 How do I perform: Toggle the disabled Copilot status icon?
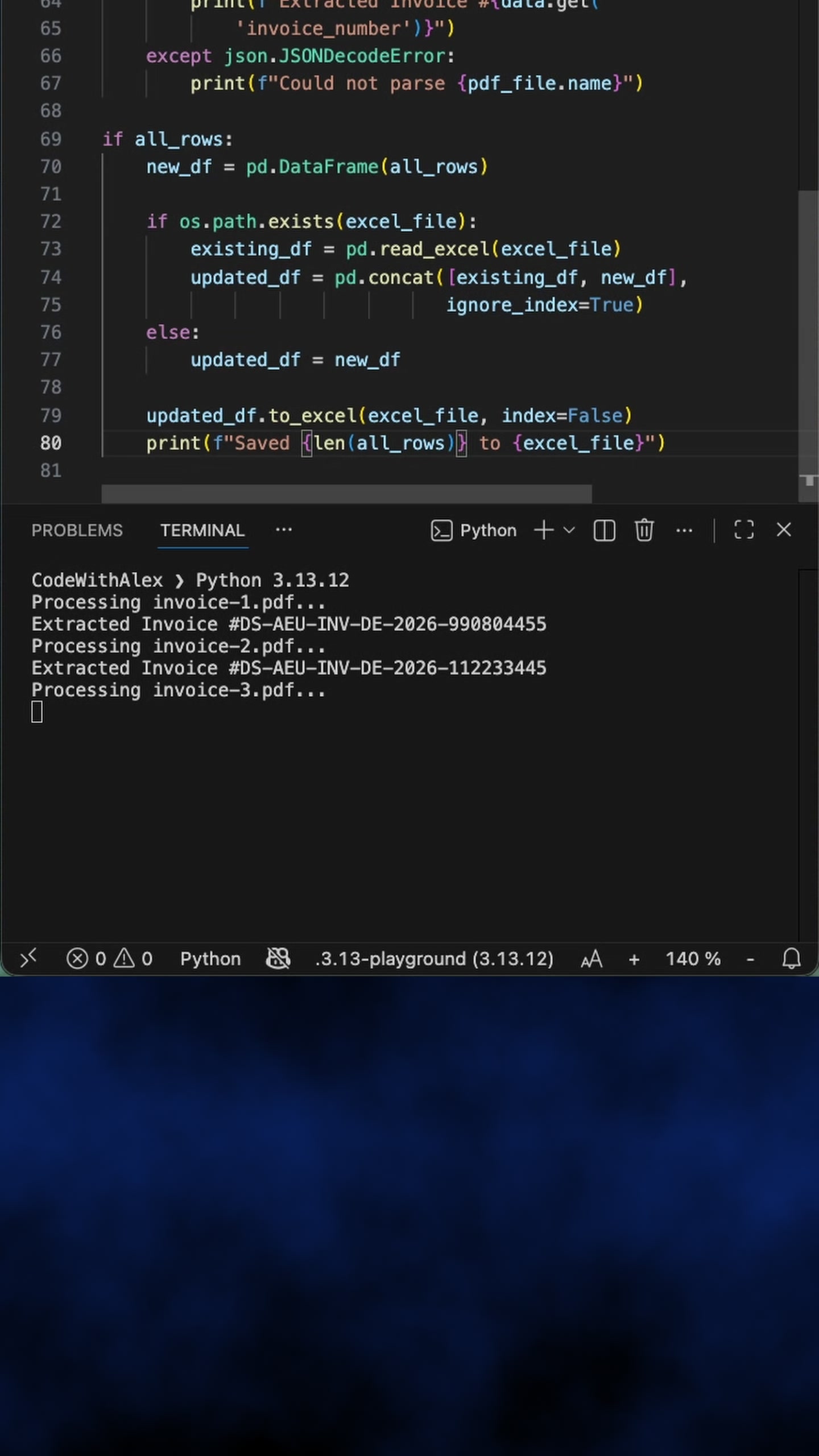pyautogui.click(x=278, y=958)
